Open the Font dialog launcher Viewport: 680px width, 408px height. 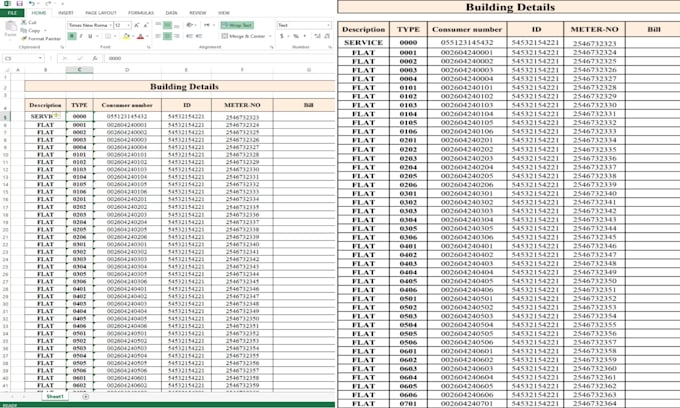(x=149, y=47)
